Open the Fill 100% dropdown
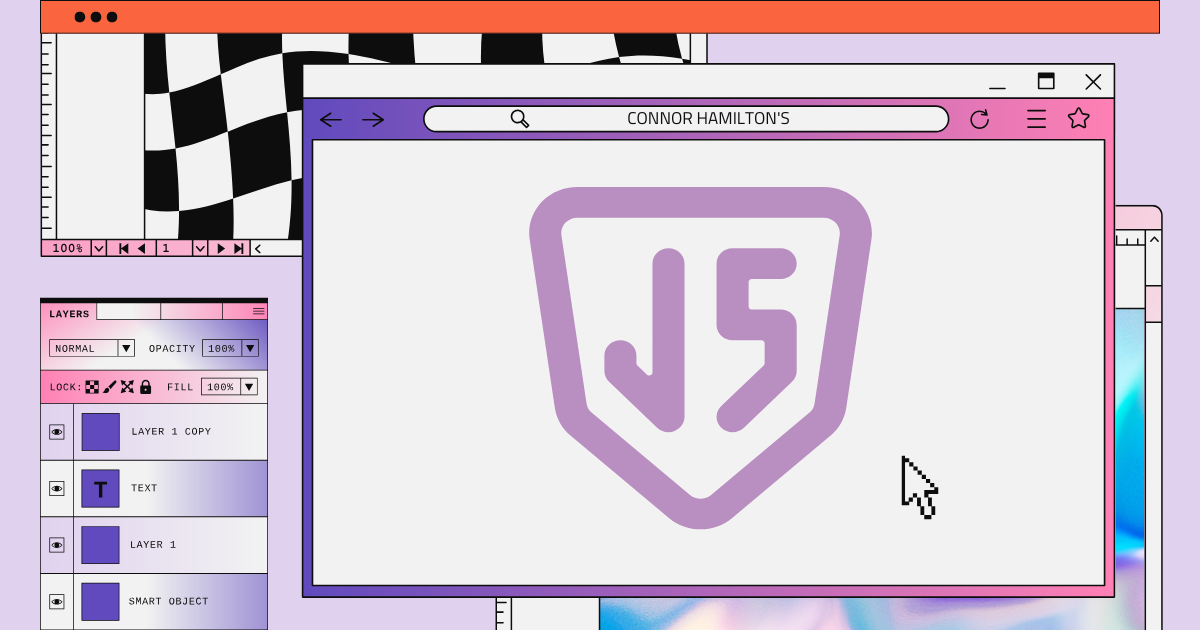Viewport: 1200px width, 630px height. (x=248, y=387)
